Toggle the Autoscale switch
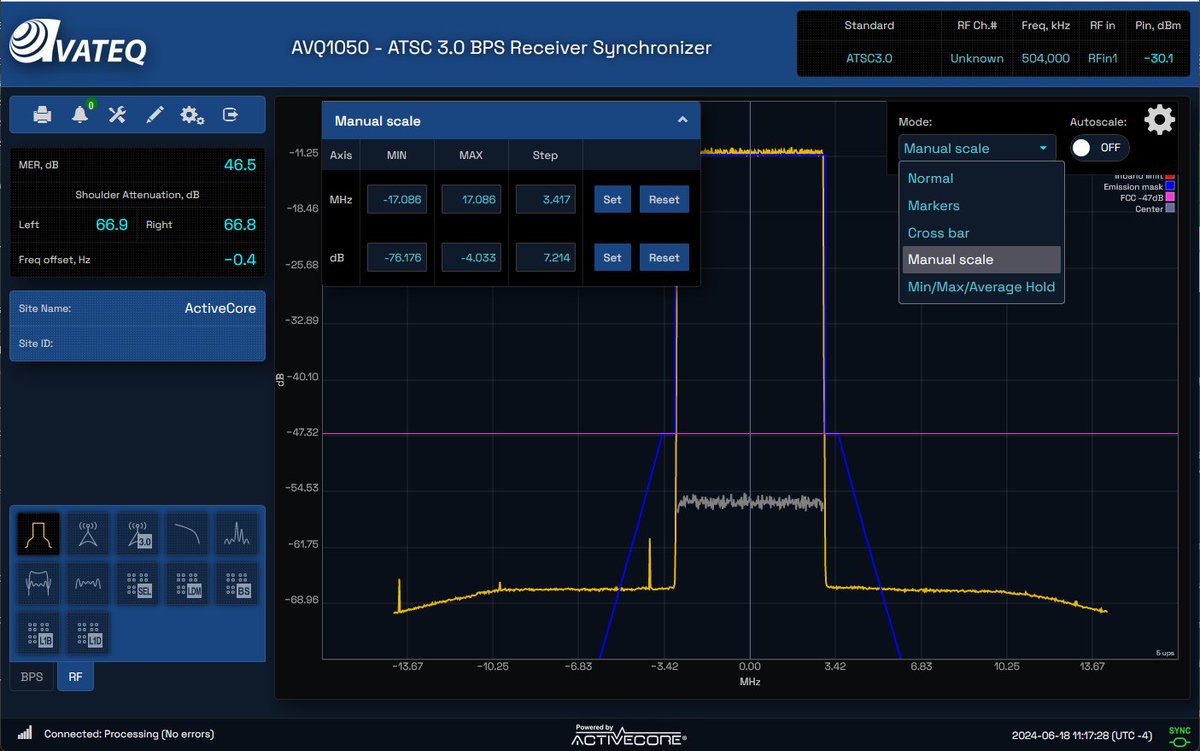This screenshot has width=1200, height=751. [x=1099, y=148]
